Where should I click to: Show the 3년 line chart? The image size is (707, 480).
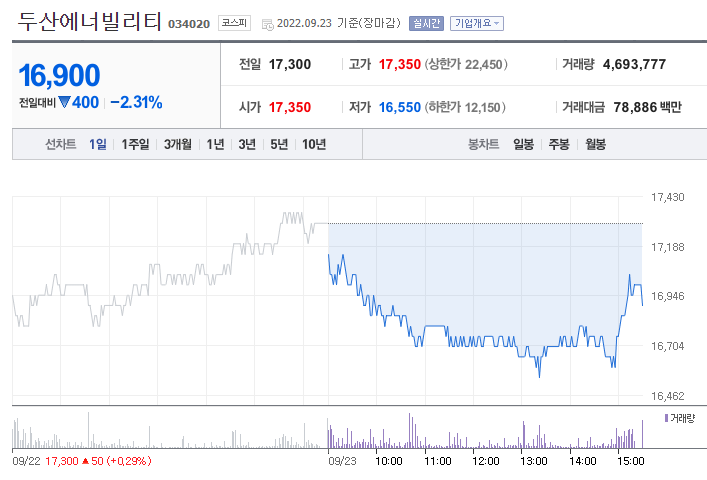click(247, 144)
